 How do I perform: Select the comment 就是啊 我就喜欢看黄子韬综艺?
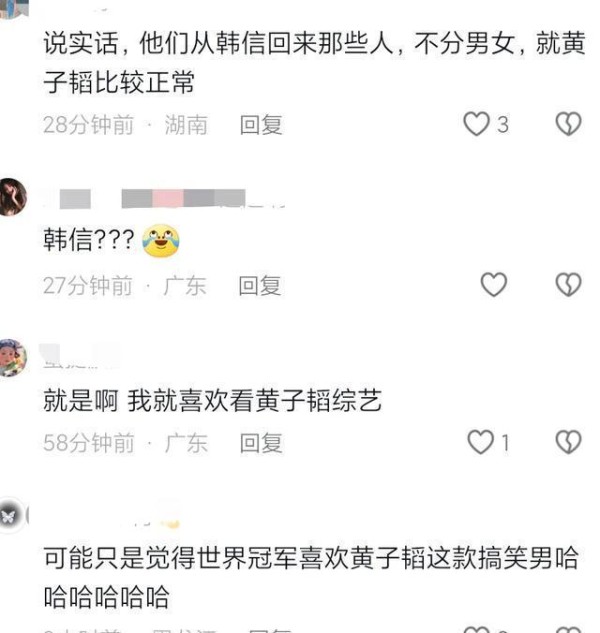[212, 400]
